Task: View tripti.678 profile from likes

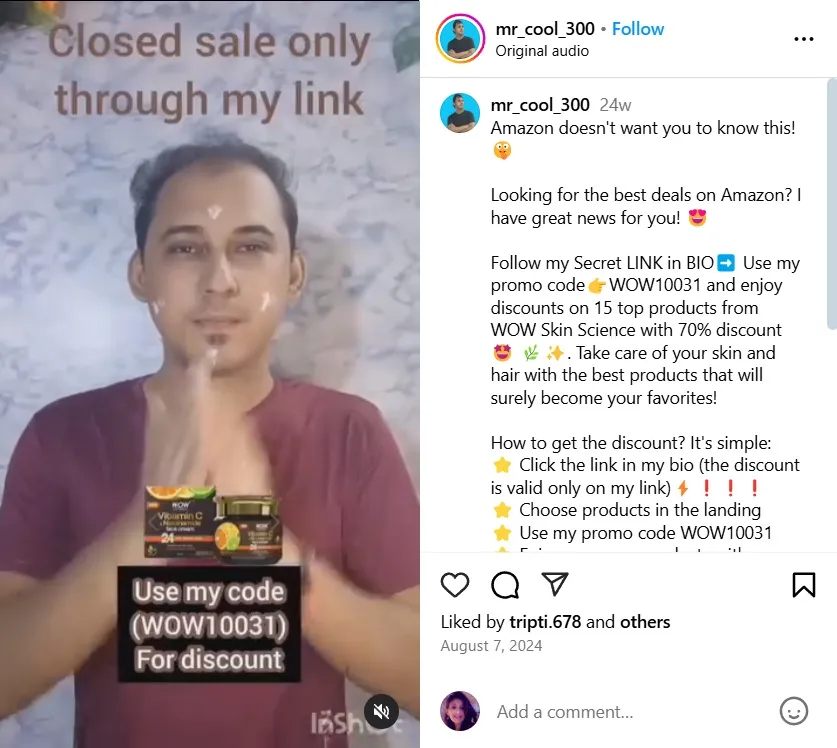Action: [x=545, y=622]
